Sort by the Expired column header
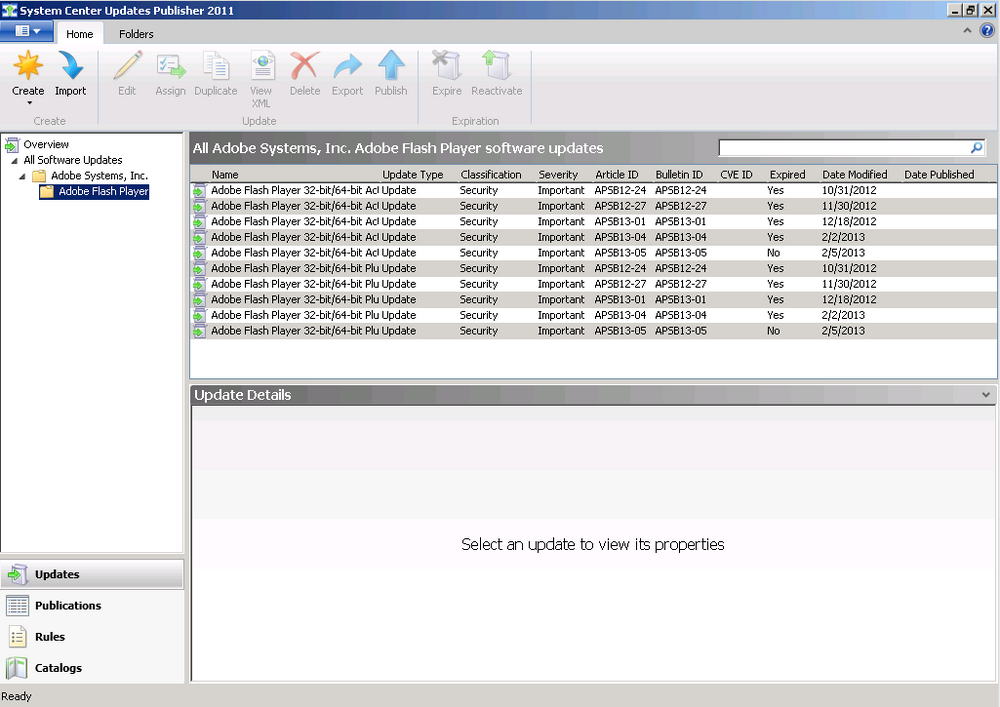 788,175
